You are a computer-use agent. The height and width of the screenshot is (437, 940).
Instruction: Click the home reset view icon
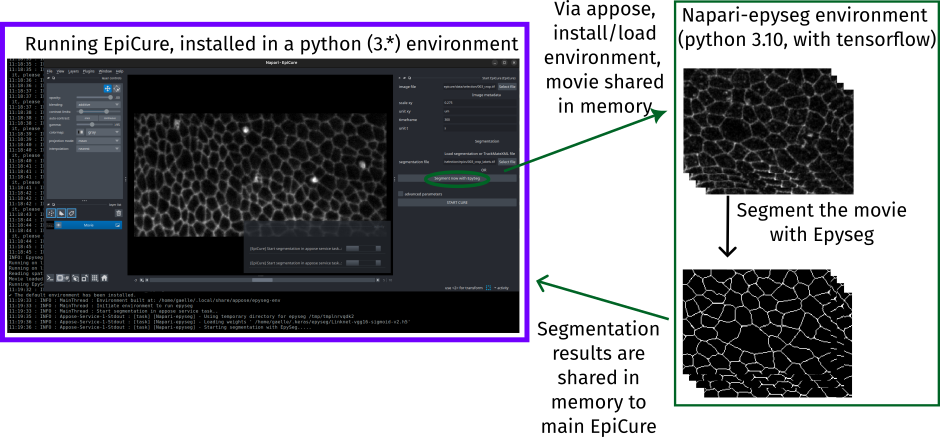tap(105, 277)
